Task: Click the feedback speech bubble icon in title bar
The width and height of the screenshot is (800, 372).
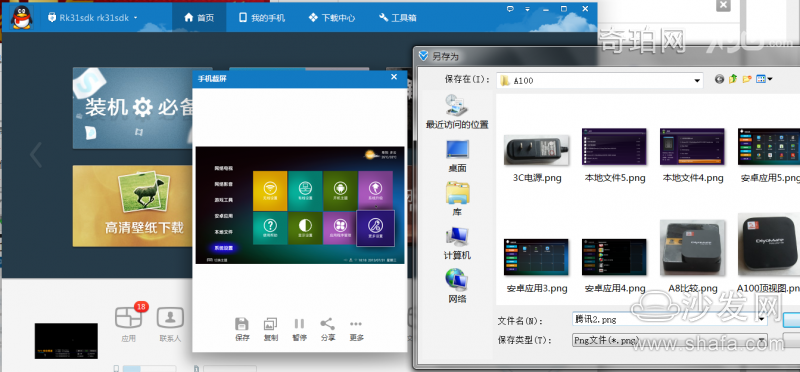Action: click(x=510, y=9)
